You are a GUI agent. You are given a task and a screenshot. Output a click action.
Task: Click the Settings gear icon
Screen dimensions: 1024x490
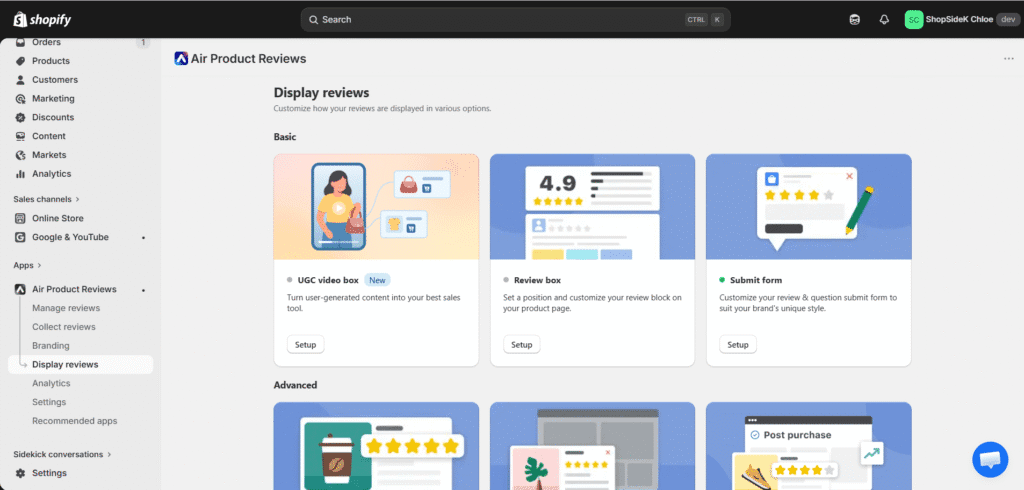20,473
